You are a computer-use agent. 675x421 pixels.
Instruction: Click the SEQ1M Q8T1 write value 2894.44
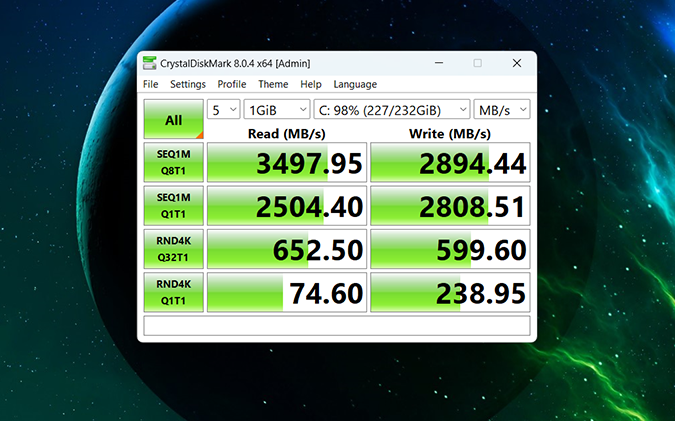pos(450,162)
